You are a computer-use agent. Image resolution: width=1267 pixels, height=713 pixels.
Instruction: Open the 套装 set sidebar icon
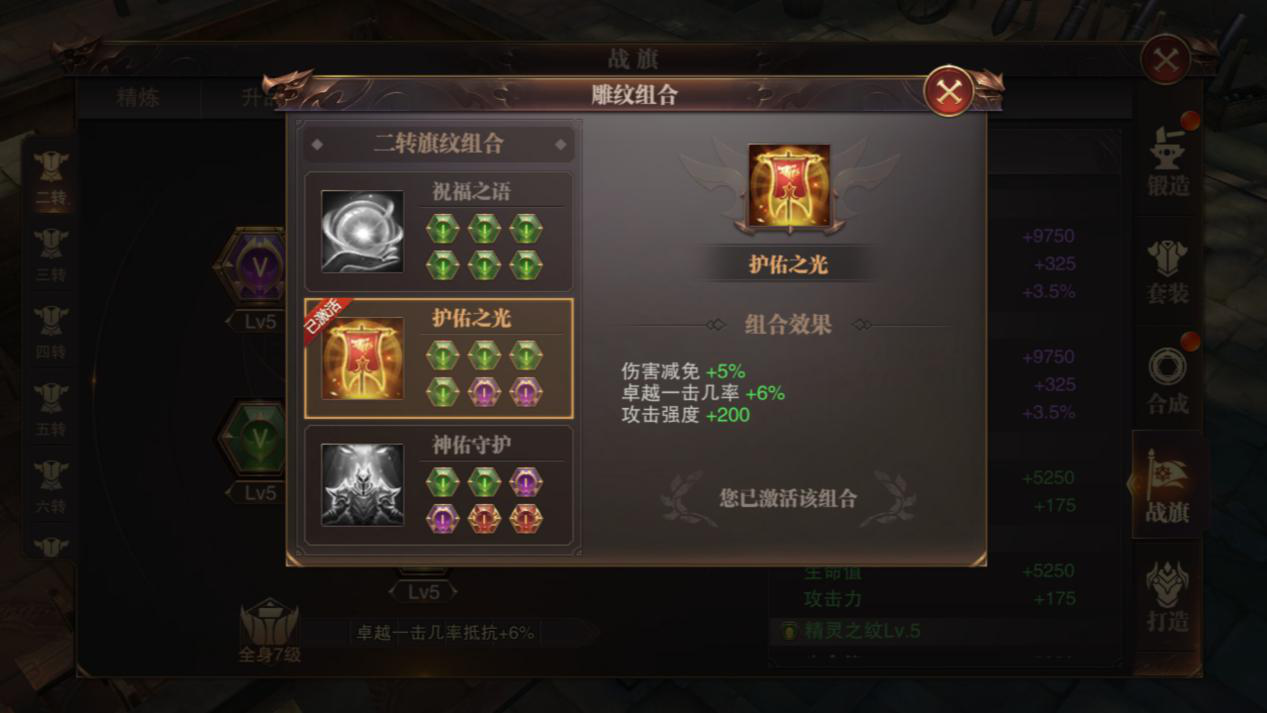pyautogui.click(x=1167, y=269)
